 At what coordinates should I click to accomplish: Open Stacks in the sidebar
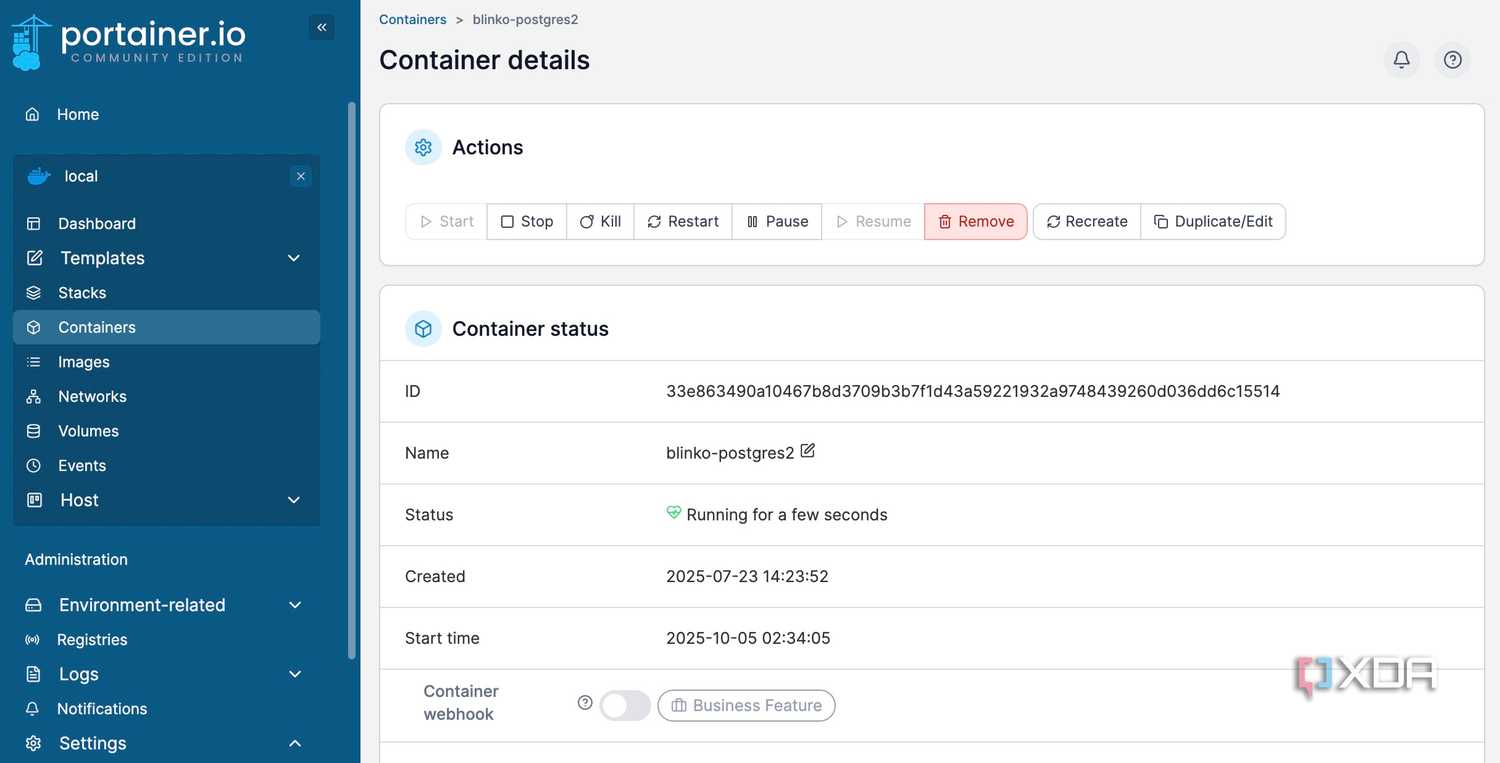pyautogui.click(x=166, y=293)
